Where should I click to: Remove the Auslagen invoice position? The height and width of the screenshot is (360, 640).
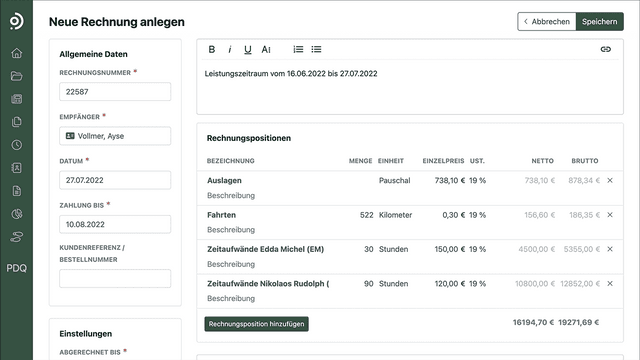point(610,180)
